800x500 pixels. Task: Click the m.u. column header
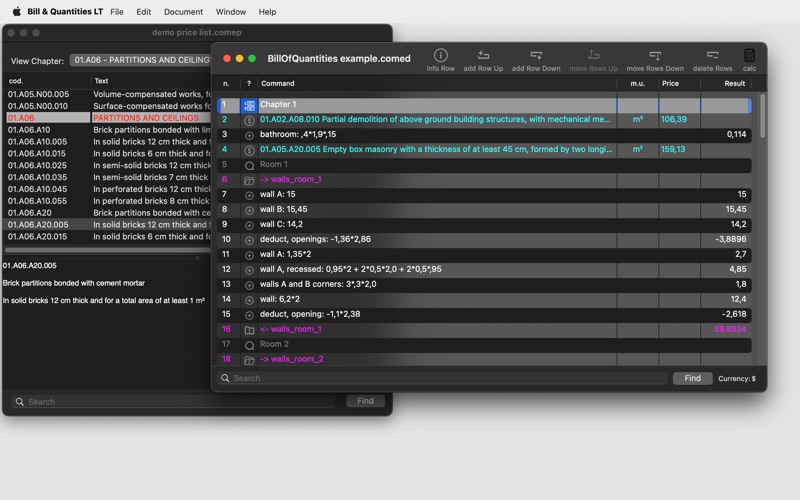click(x=637, y=83)
